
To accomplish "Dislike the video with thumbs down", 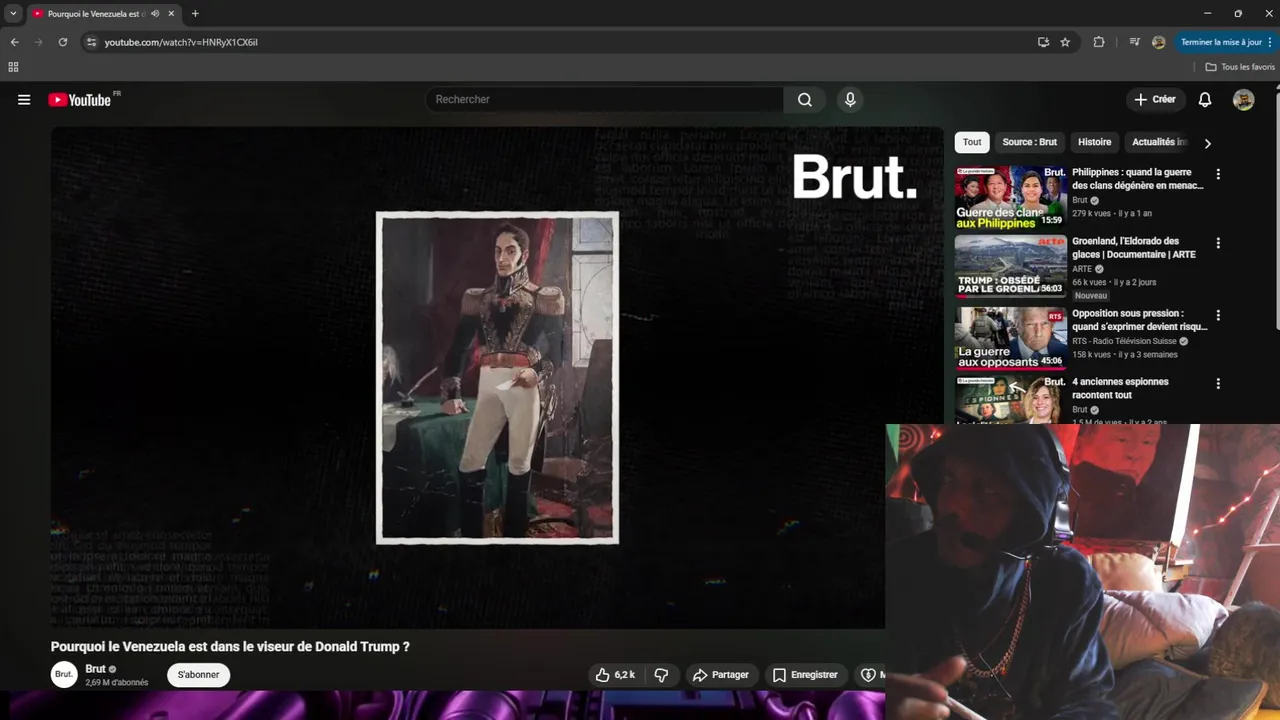I will click(x=661, y=675).
